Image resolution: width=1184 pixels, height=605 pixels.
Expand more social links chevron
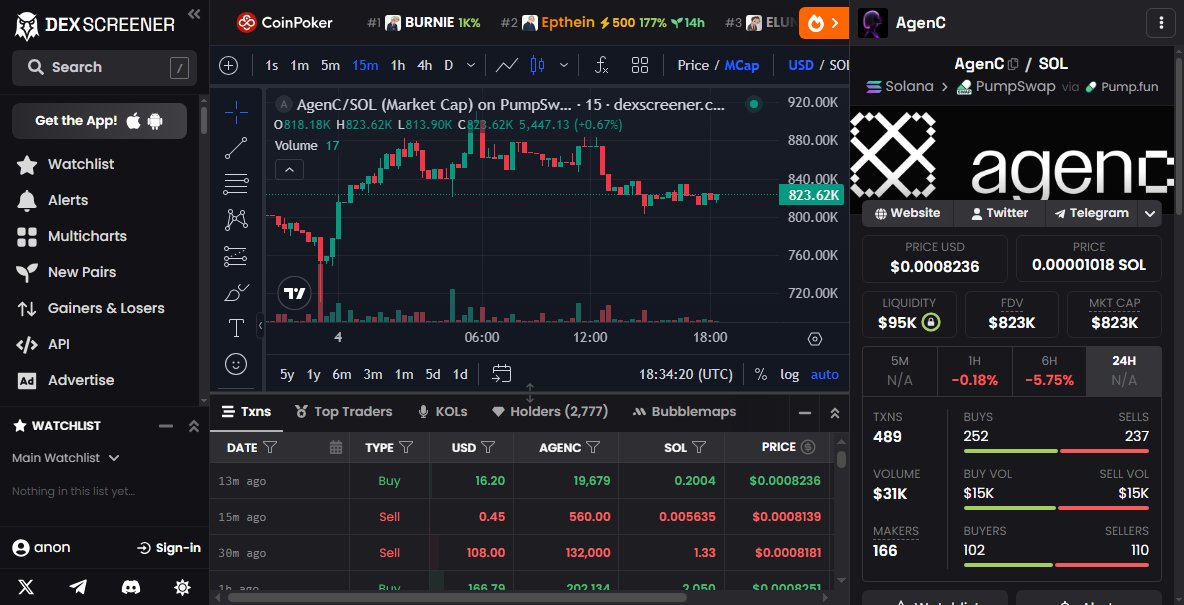1149,214
